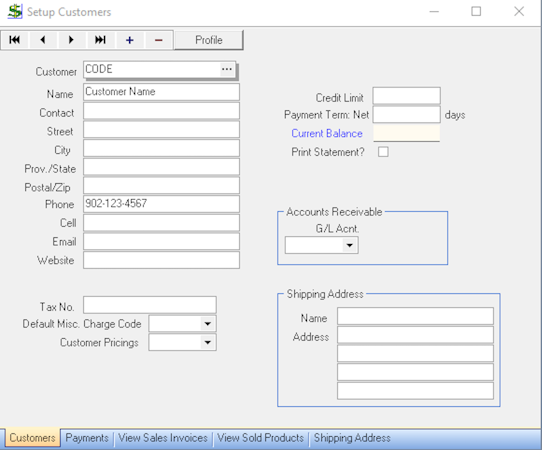This screenshot has height=450, width=542.
Task: Toggle the Print Statement checkbox
Action: (x=383, y=152)
